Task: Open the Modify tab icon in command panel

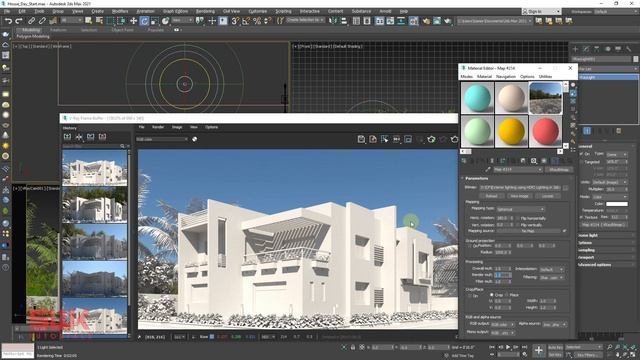Action: [586, 49]
